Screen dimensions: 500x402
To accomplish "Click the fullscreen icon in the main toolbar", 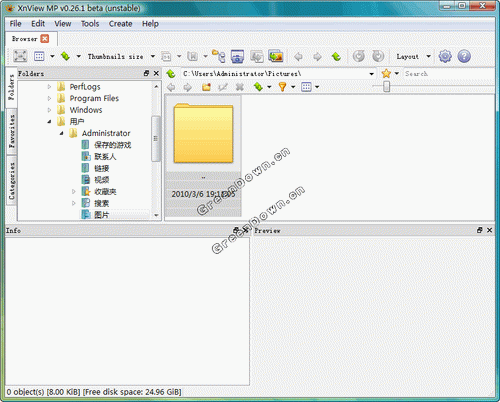I will coord(20,56).
